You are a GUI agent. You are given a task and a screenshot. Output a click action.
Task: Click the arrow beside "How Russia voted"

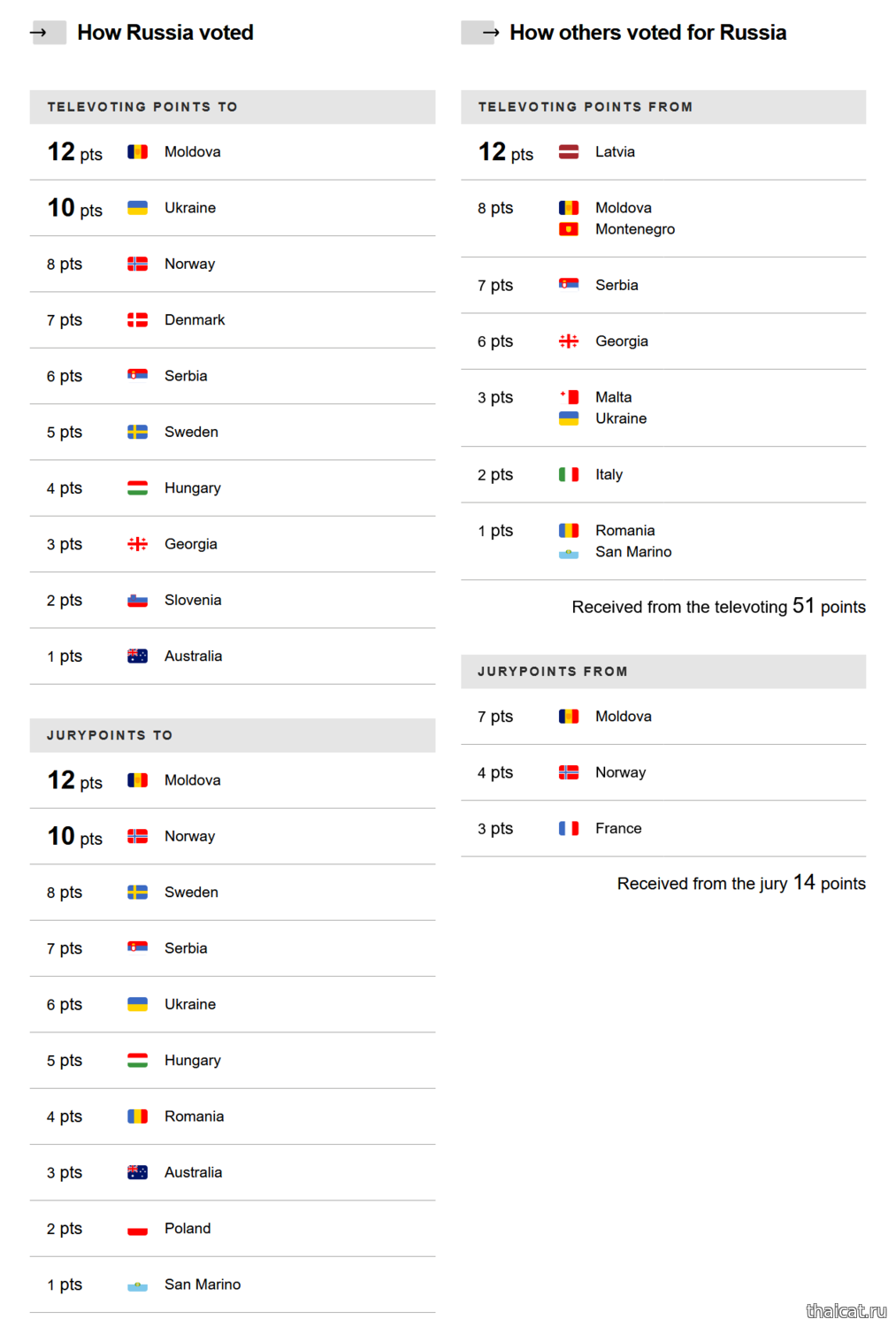pos(39,33)
